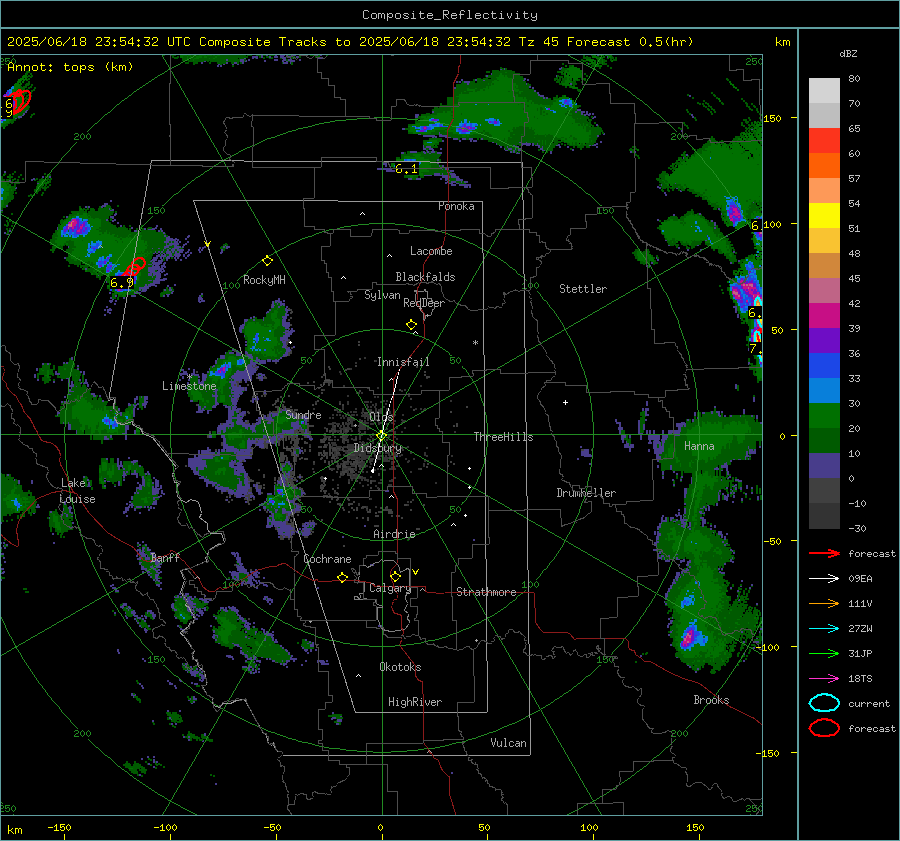Pick the light blue 33-30 dBZ swatch
Screen dimensions: 900x841
(x=824, y=391)
